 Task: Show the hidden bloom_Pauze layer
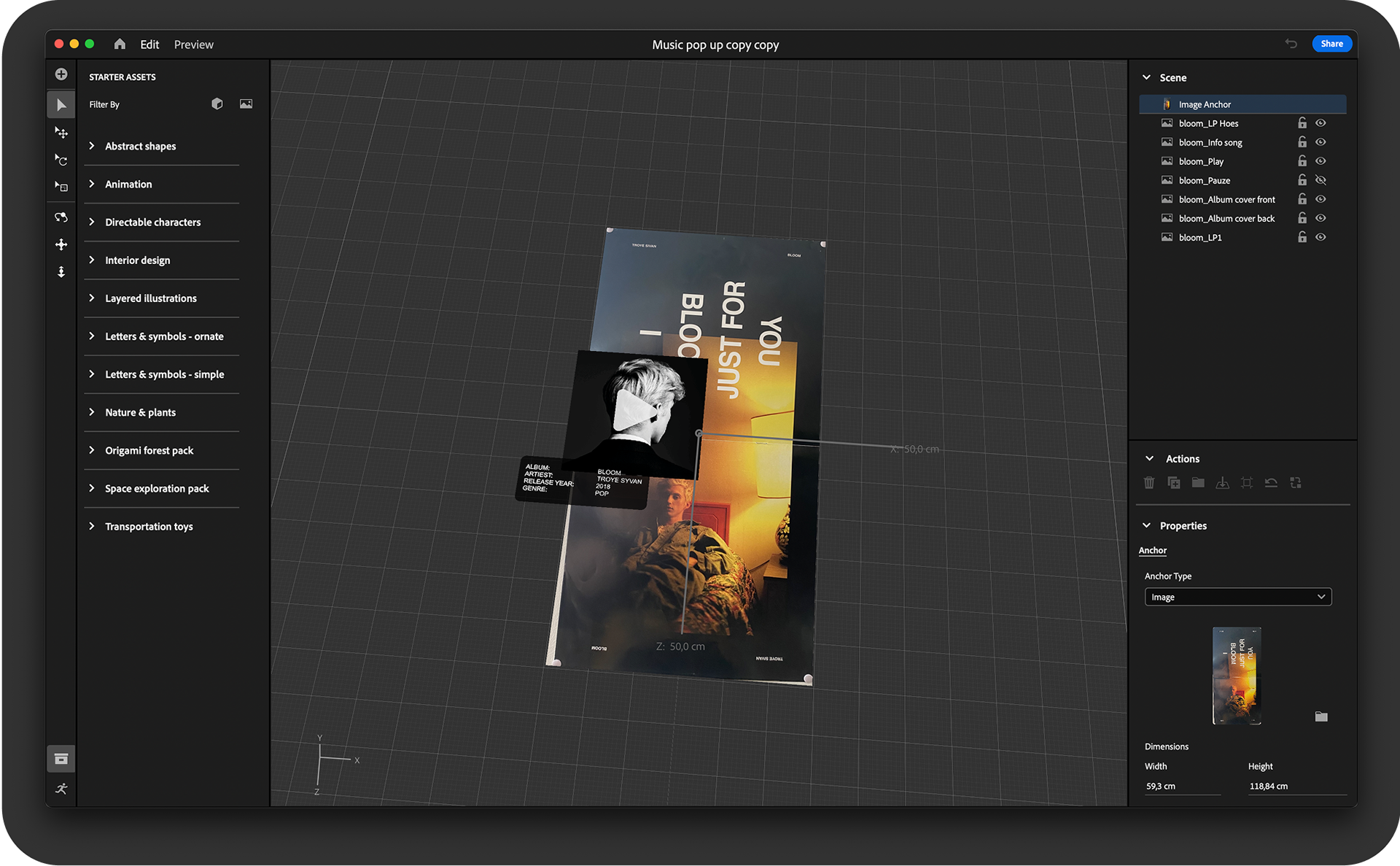click(x=1321, y=180)
